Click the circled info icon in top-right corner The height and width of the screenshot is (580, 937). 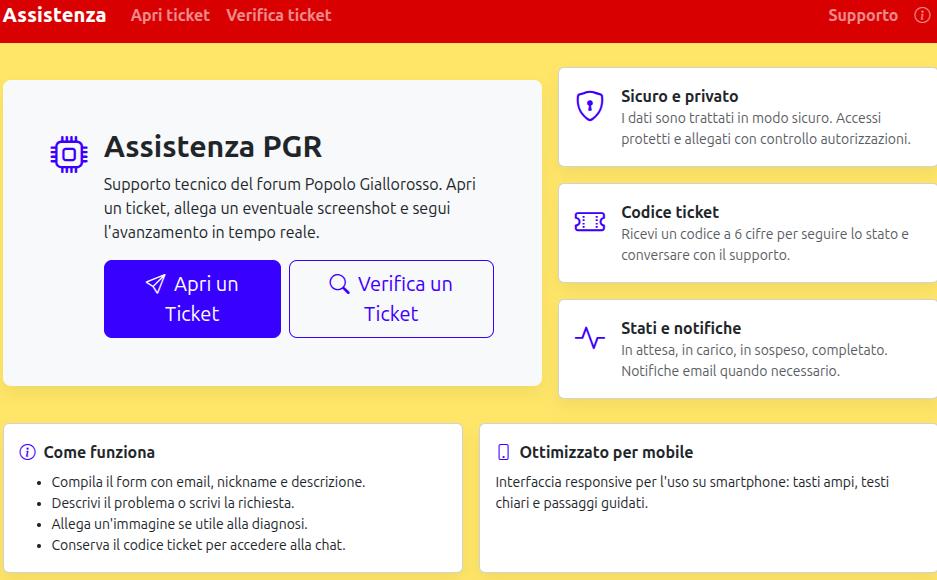(x=922, y=15)
